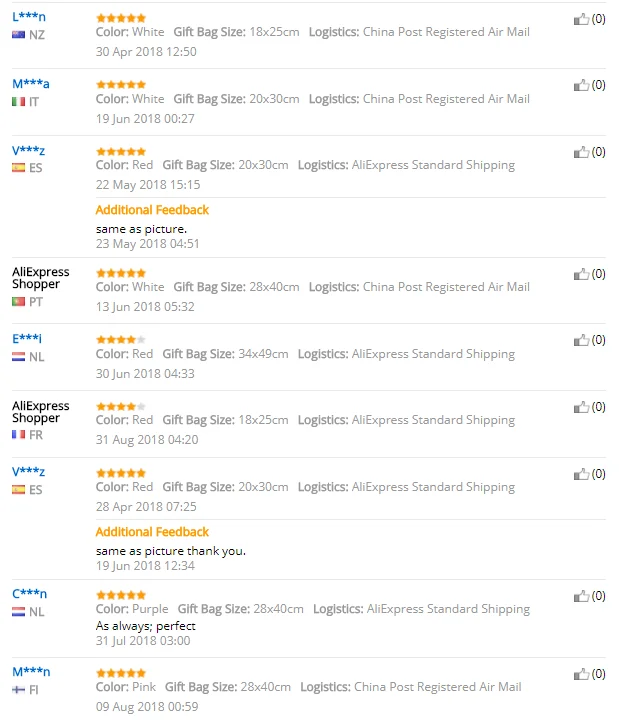619x722 pixels.
Task: Thumbs-up the AliExpress Shopper FR review
Action: point(581,407)
